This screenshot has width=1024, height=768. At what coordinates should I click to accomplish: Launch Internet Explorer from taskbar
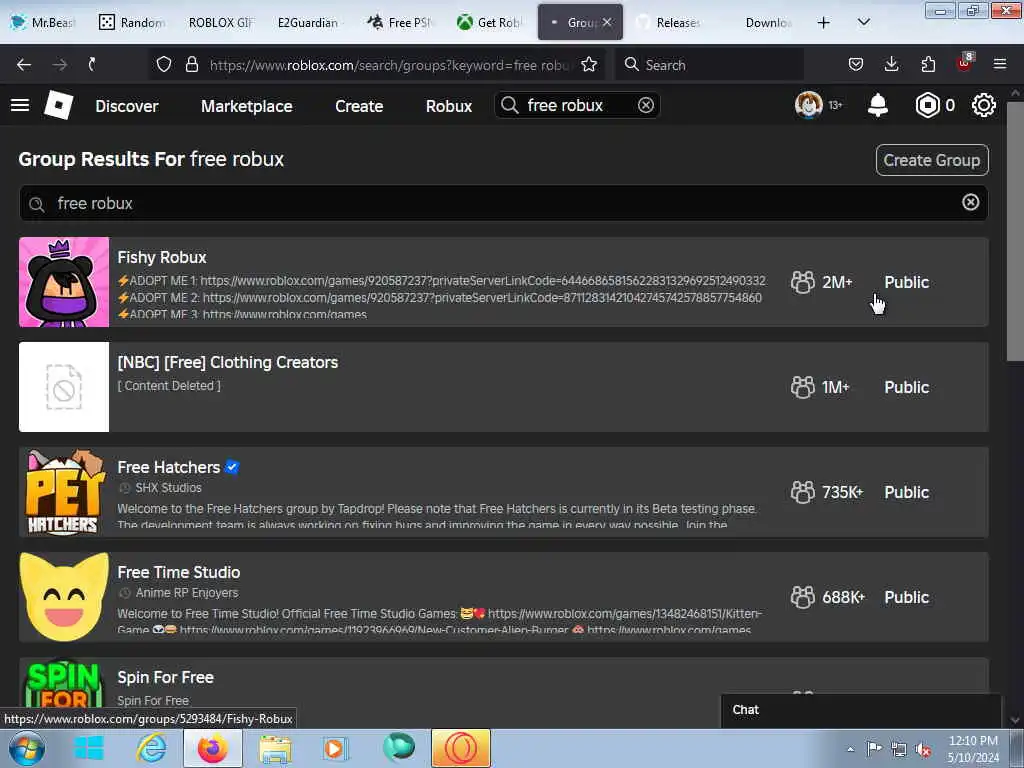[x=152, y=748]
